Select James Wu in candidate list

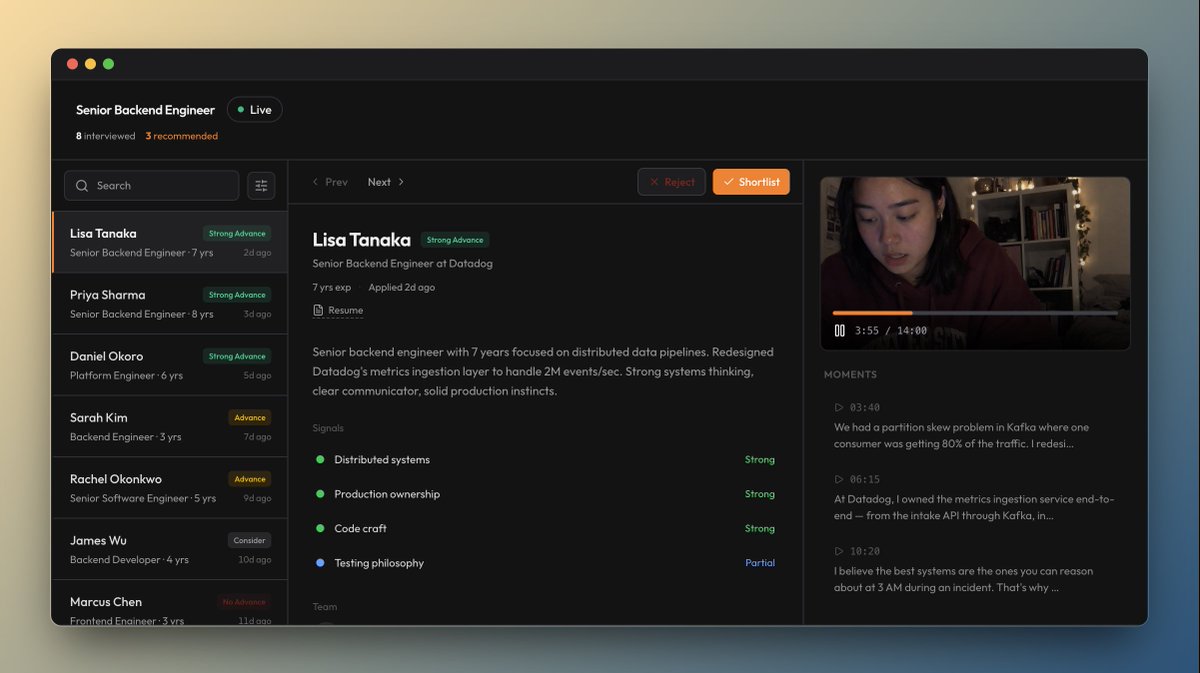170,549
